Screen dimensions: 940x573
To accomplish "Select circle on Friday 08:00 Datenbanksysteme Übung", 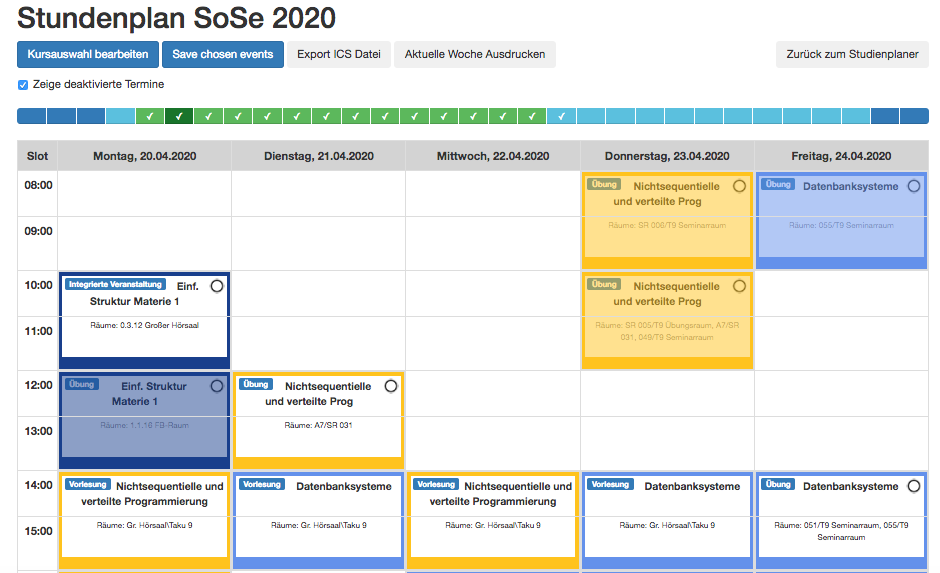I will [x=914, y=186].
